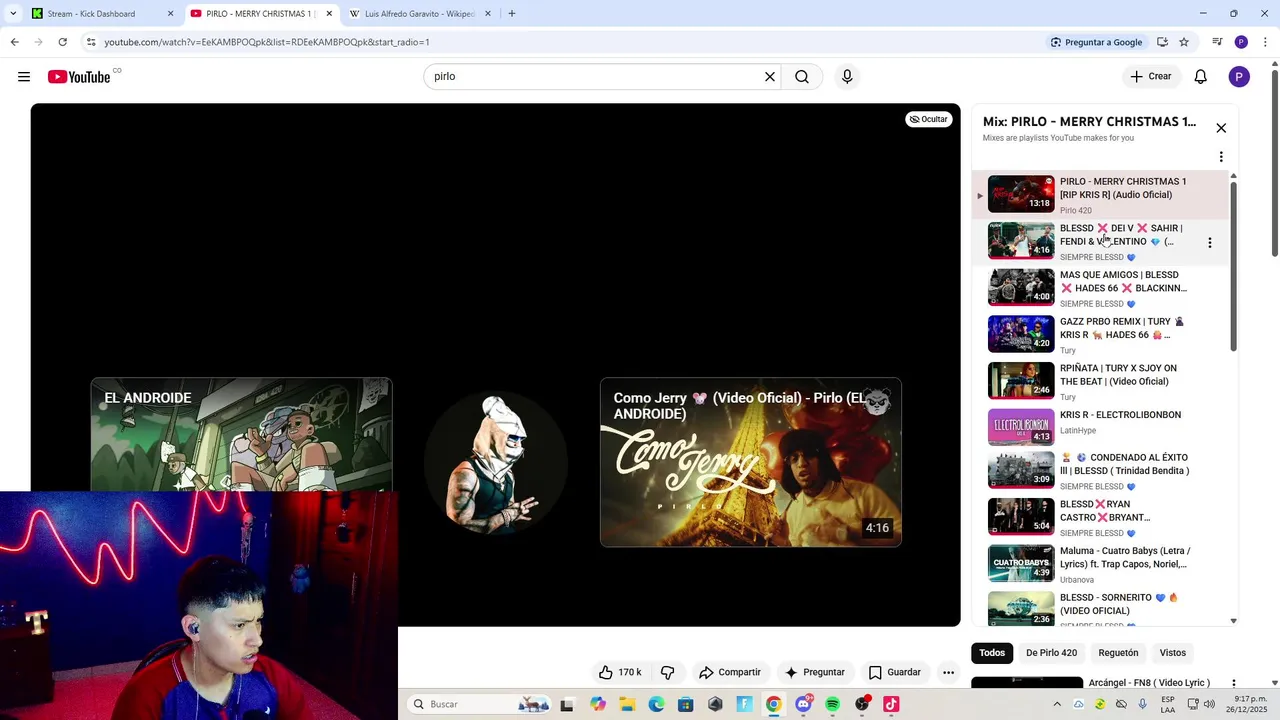Click the channel avatar on the end screen

coord(496,462)
